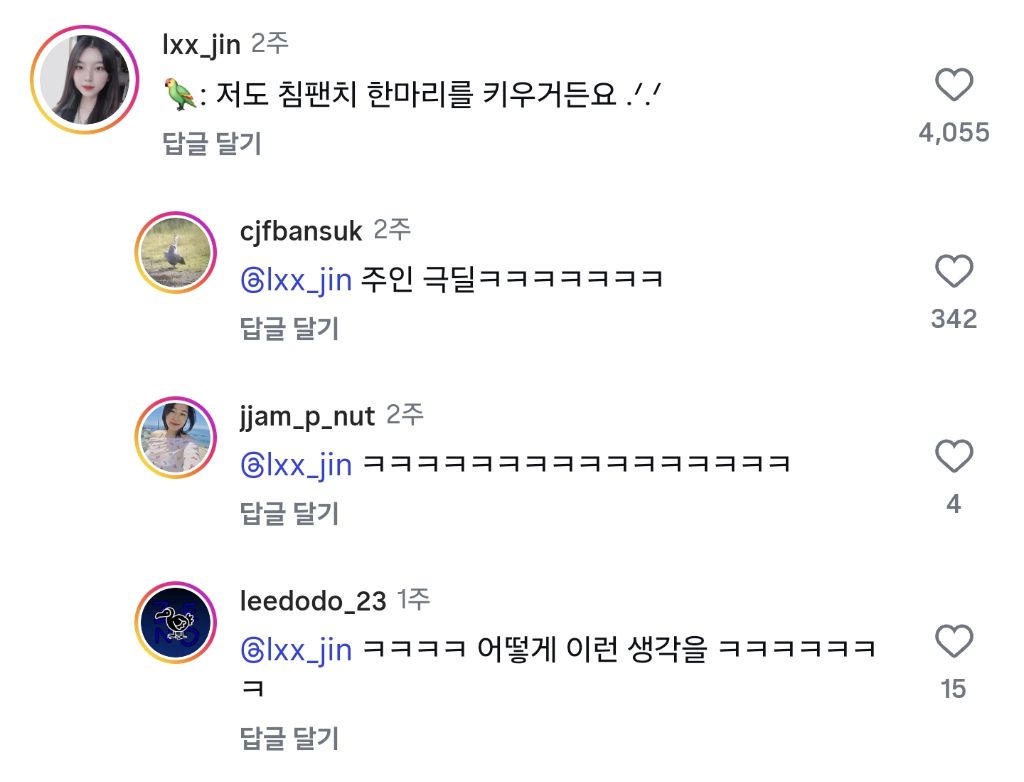View the 4,055 likes count
1024x782 pixels.
[954, 133]
